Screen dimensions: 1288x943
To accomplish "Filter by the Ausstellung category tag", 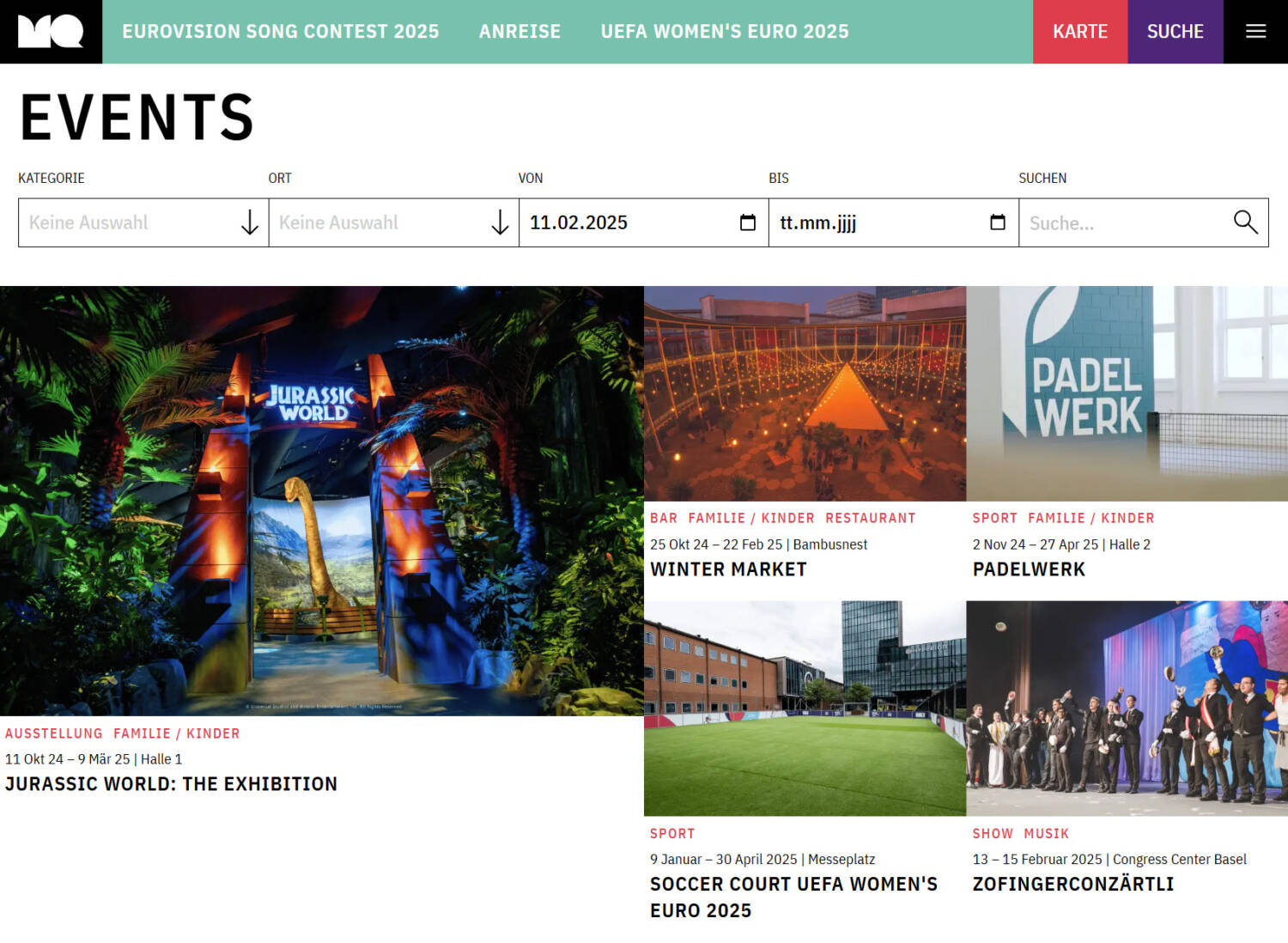I will 53,733.
